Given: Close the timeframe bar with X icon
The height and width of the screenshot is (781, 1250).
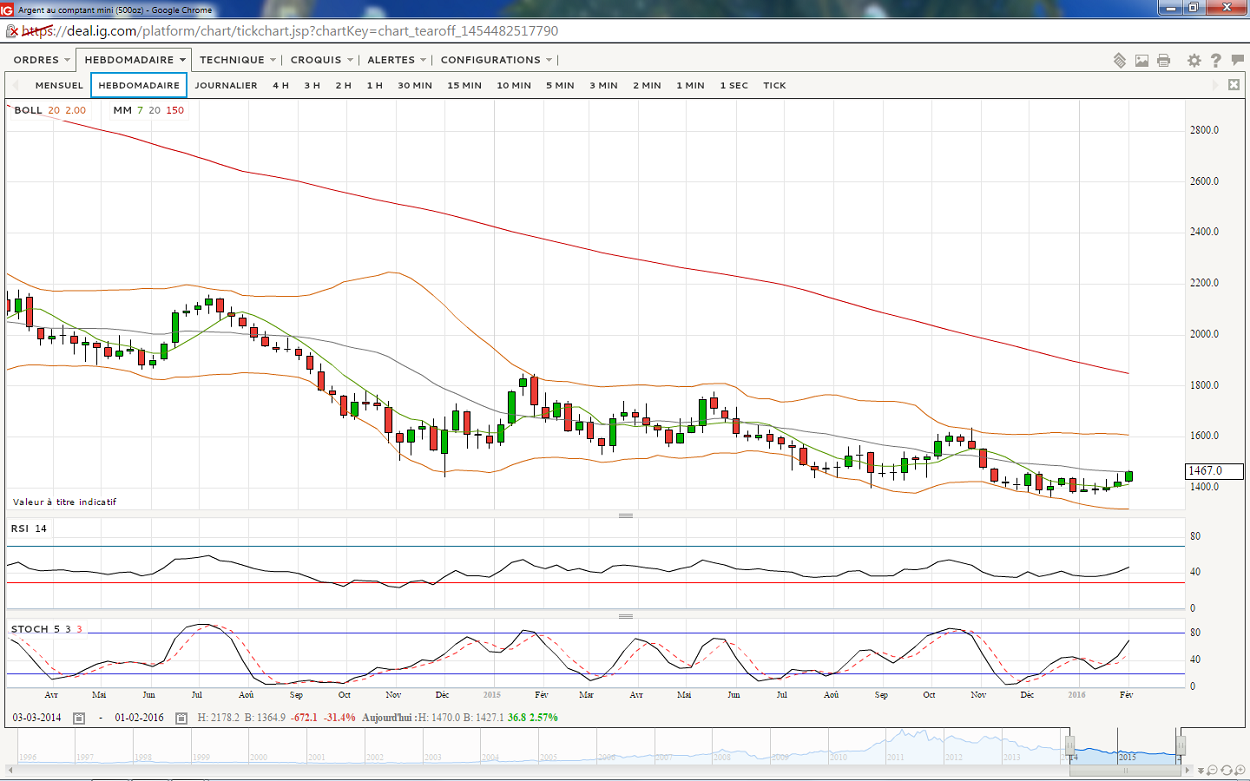Looking at the screenshot, I should (x=1235, y=85).
